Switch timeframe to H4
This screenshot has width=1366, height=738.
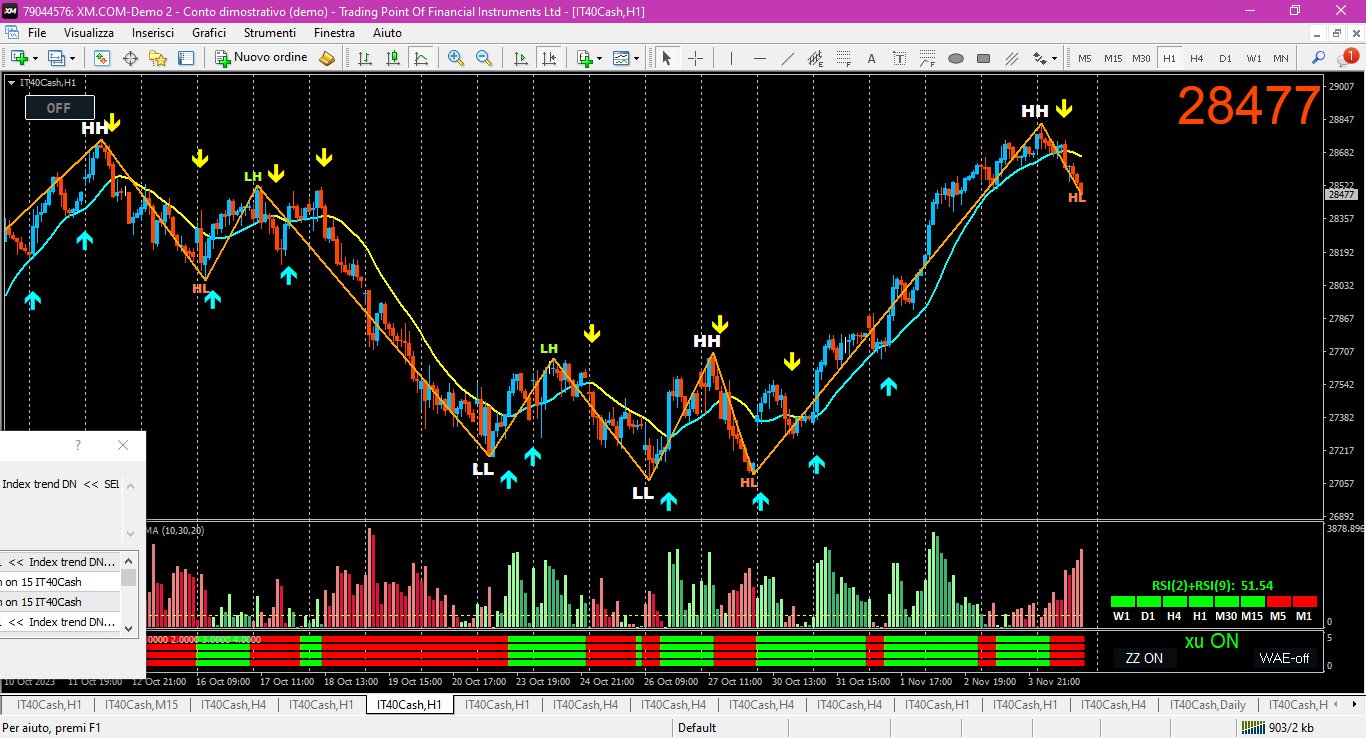click(x=1196, y=58)
